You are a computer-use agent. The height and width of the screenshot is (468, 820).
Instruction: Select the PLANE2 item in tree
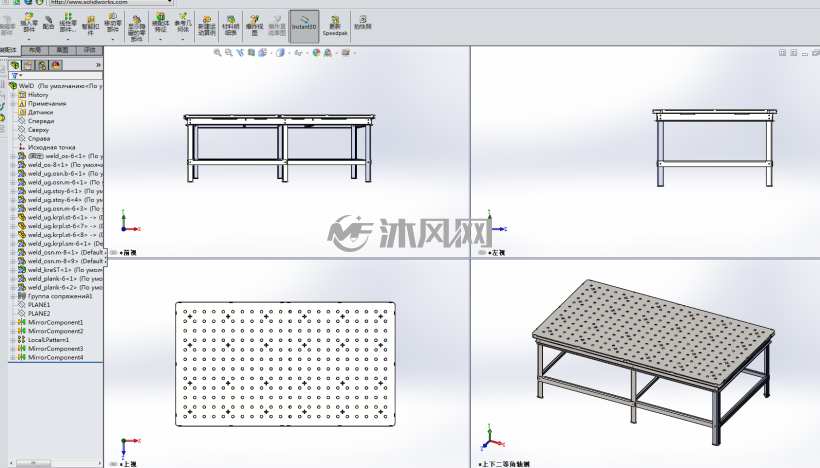coord(39,314)
